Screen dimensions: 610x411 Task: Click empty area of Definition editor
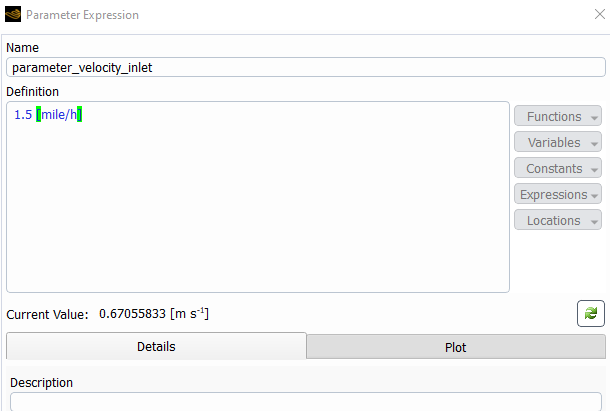[x=258, y=206]
